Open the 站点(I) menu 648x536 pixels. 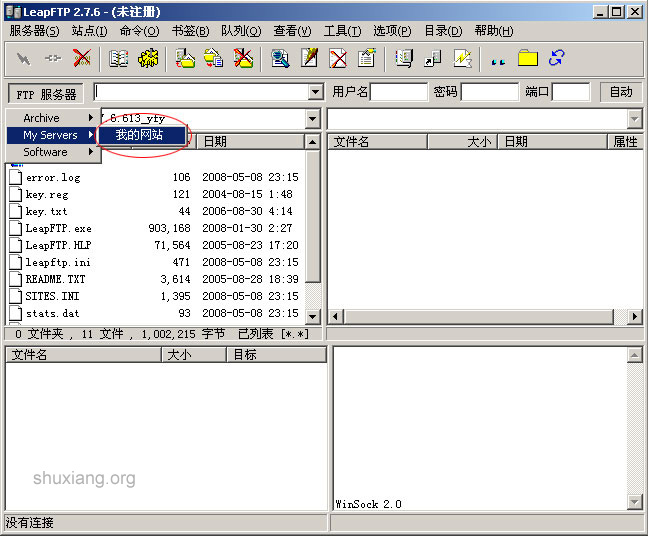coord(89,31)
